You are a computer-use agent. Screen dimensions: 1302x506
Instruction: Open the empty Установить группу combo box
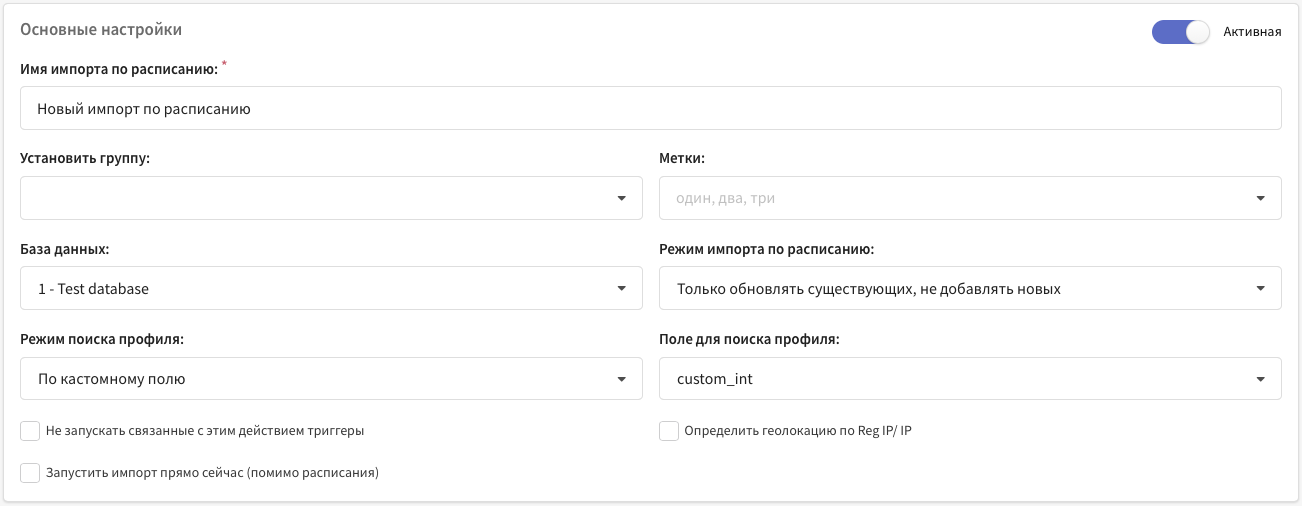(331, 198)
